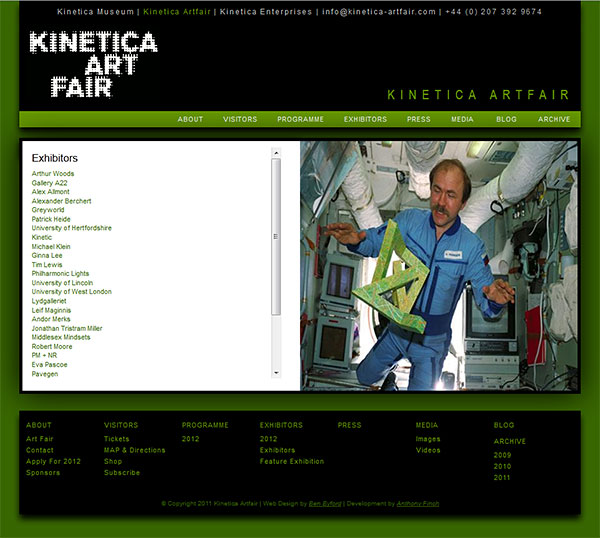Open MAP & Directions in footer
The height and width of the screenshot is (538, 600).
point(134,450)
